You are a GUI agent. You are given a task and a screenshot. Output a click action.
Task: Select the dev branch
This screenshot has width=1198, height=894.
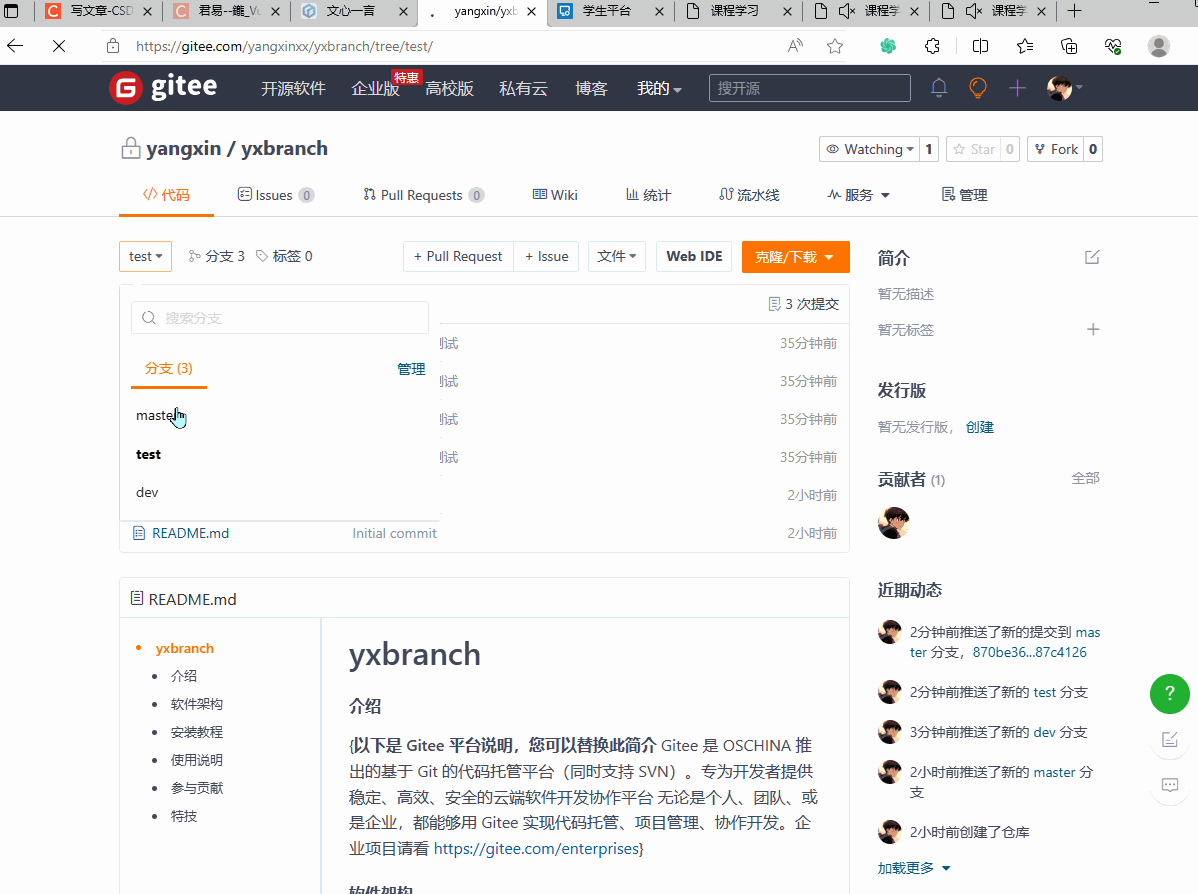click(x=280, y=492)
